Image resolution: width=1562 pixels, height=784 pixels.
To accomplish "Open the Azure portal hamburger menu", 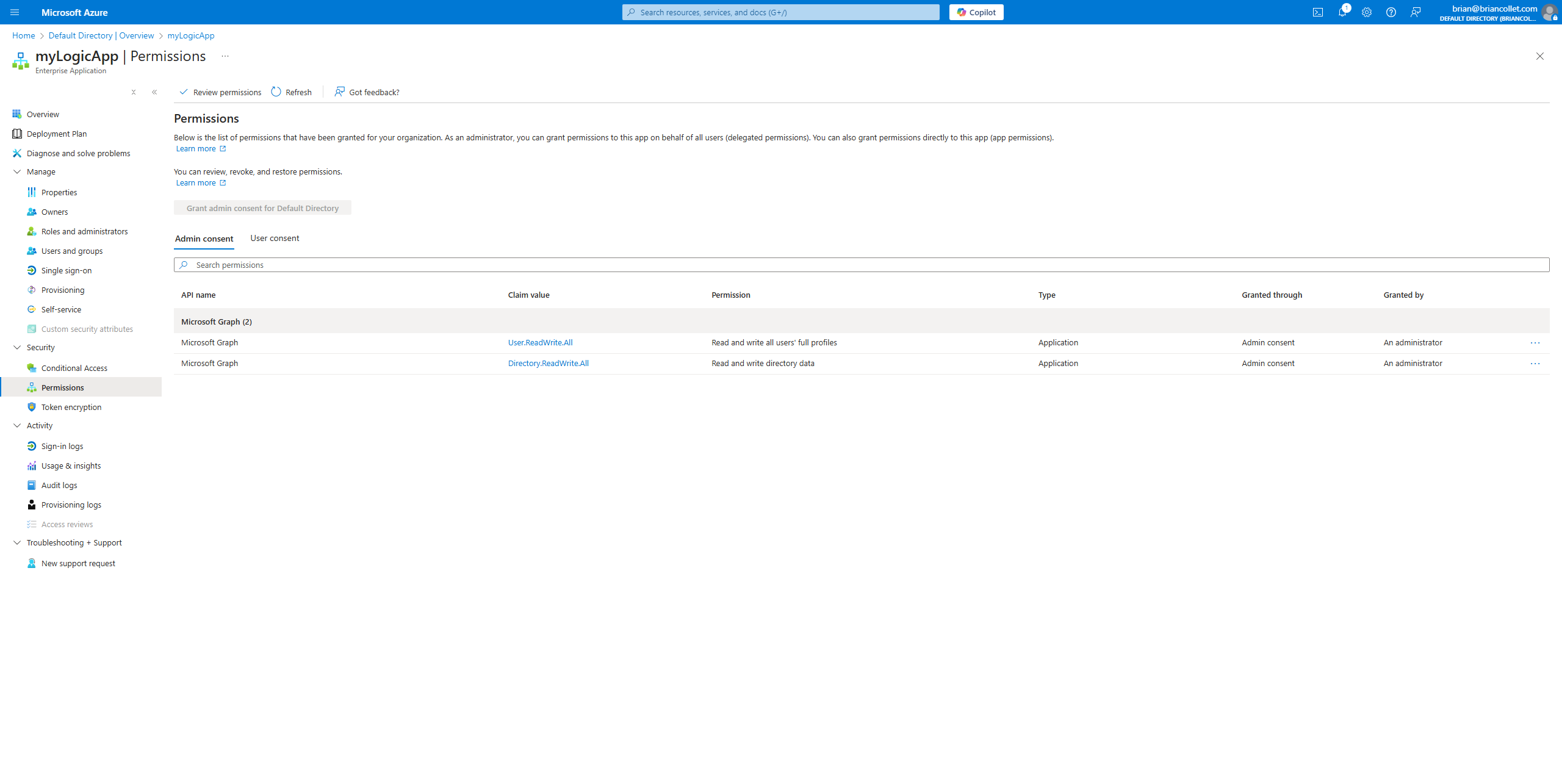I will 15,12.
